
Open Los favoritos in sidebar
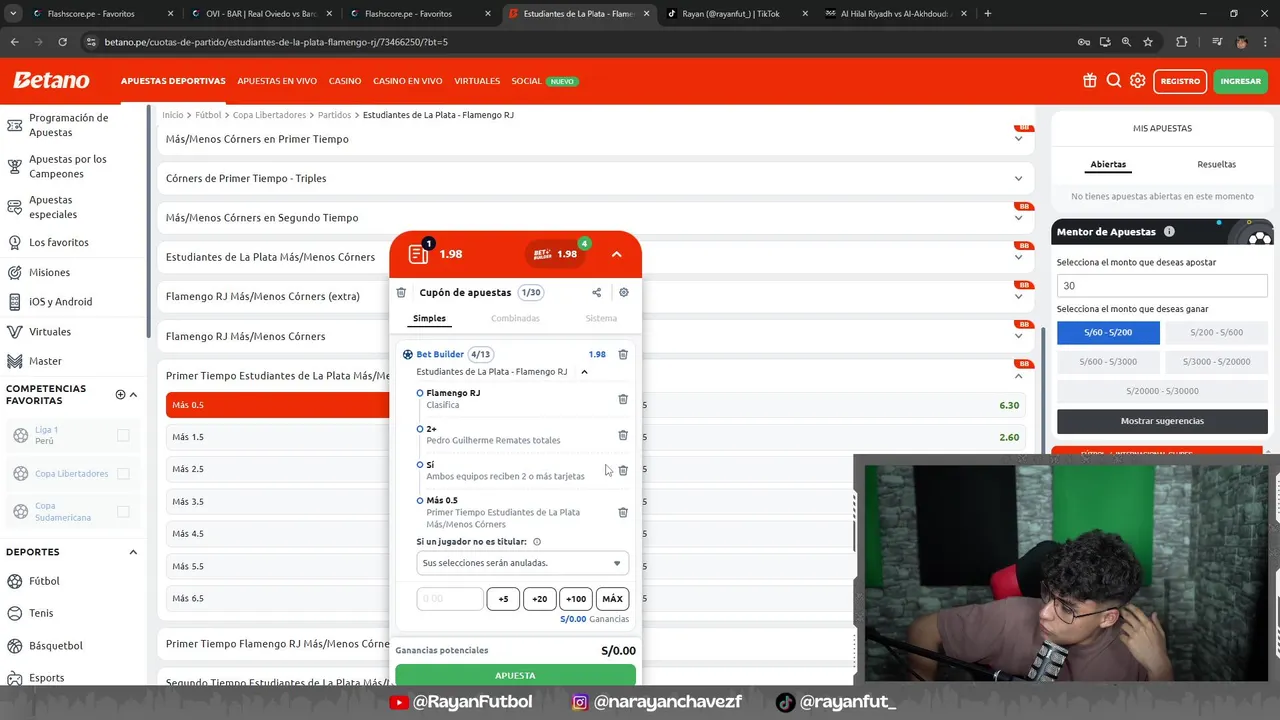coord(58,242)
